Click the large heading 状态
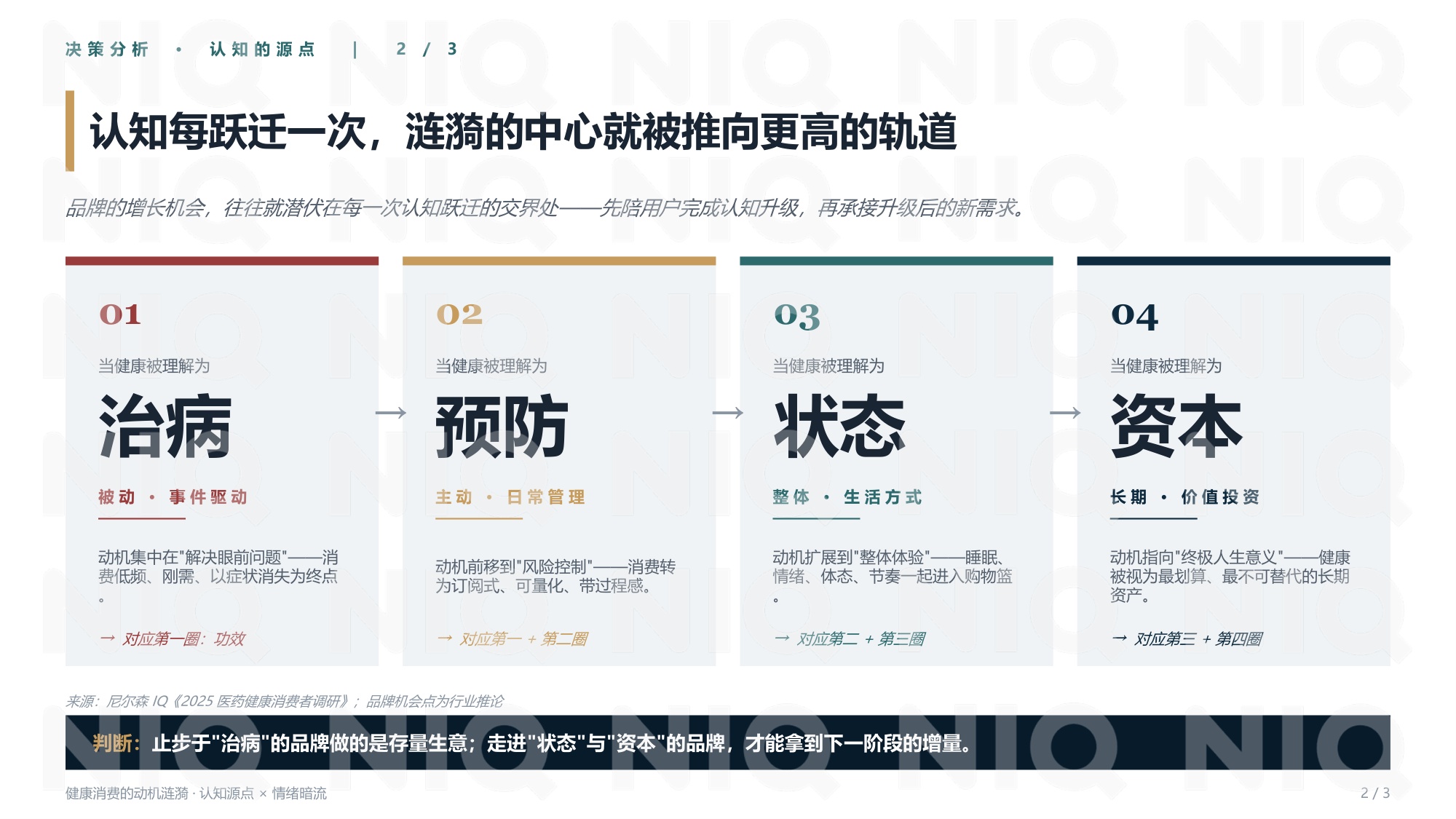 tap(839, 426)
